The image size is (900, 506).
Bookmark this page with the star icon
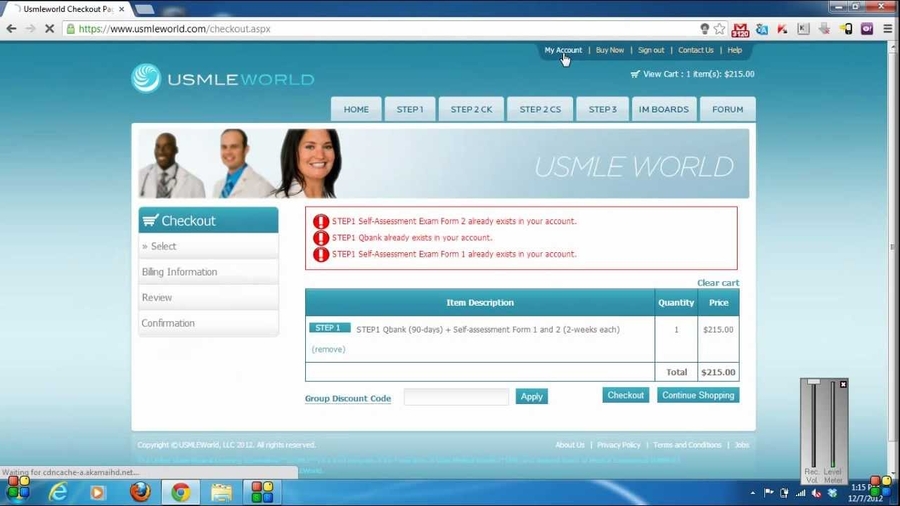[x=719, y=29]
